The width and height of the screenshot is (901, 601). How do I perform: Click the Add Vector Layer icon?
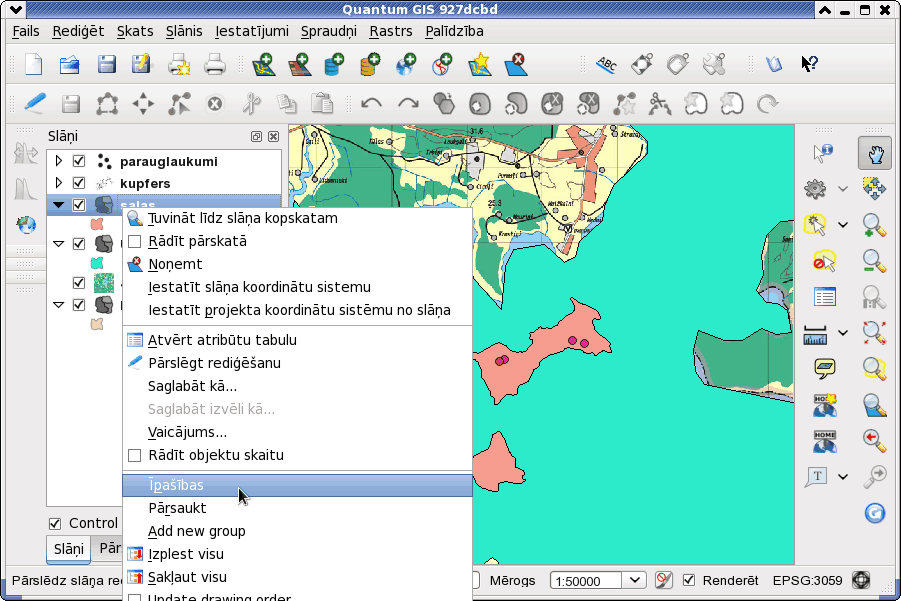[x=264, y=64]
